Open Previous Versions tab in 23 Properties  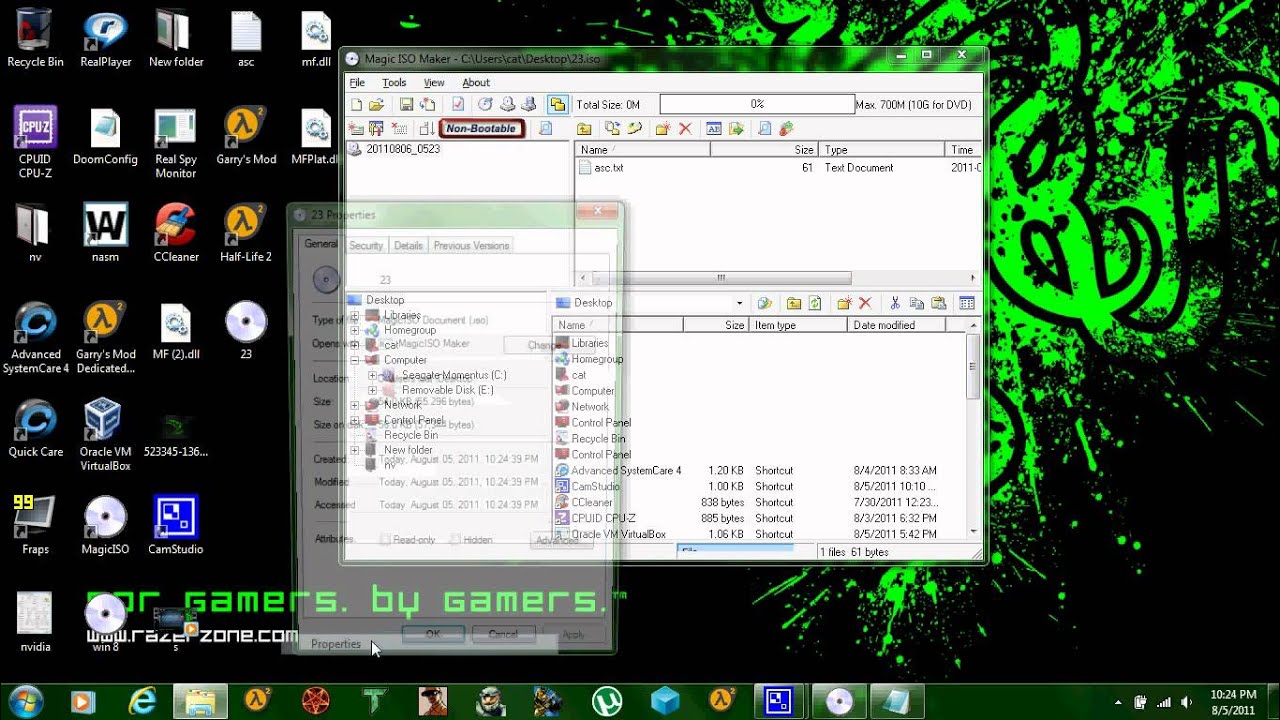click(471, 245)
